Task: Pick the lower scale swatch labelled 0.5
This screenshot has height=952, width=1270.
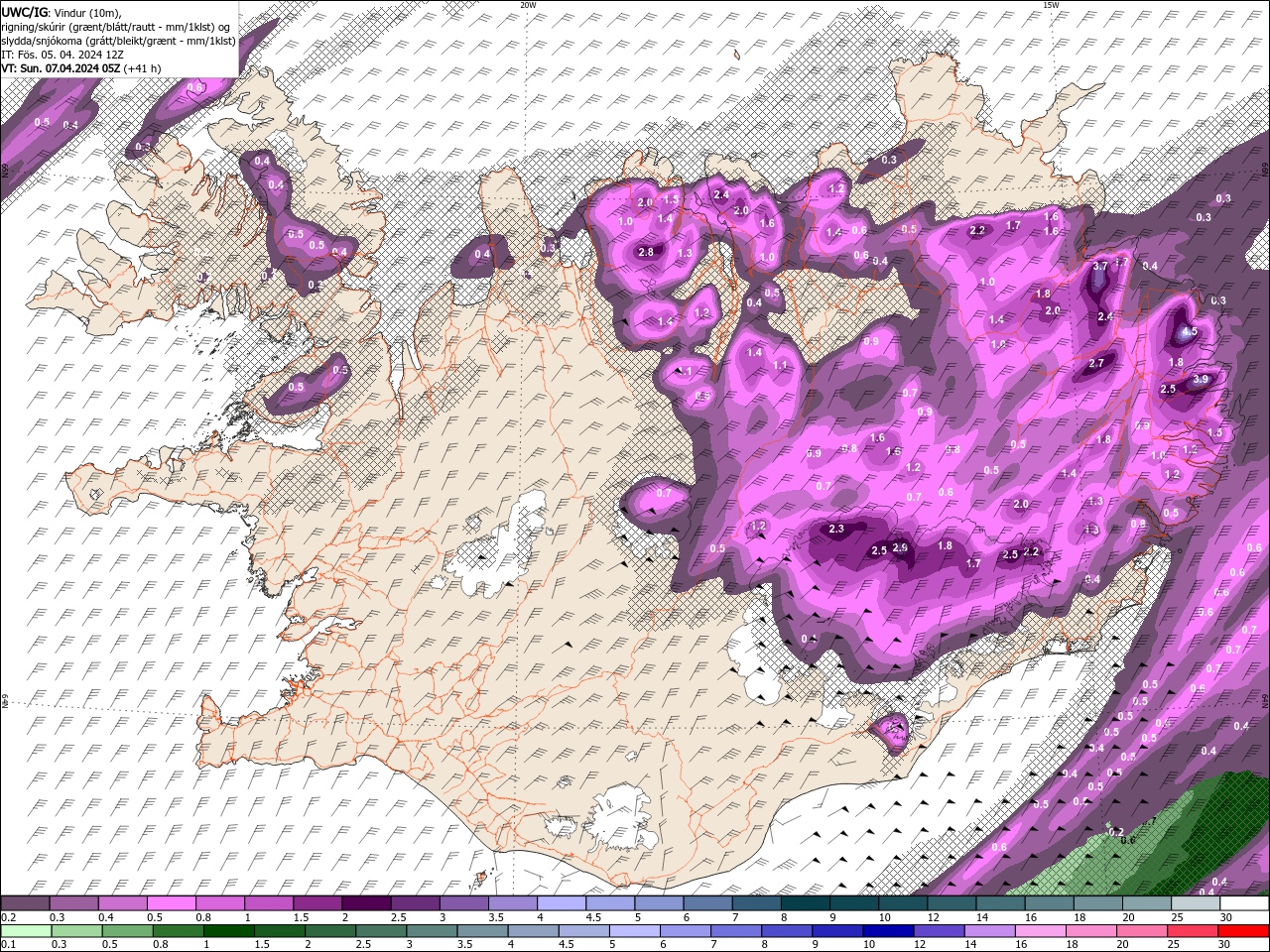Action: 128,930
